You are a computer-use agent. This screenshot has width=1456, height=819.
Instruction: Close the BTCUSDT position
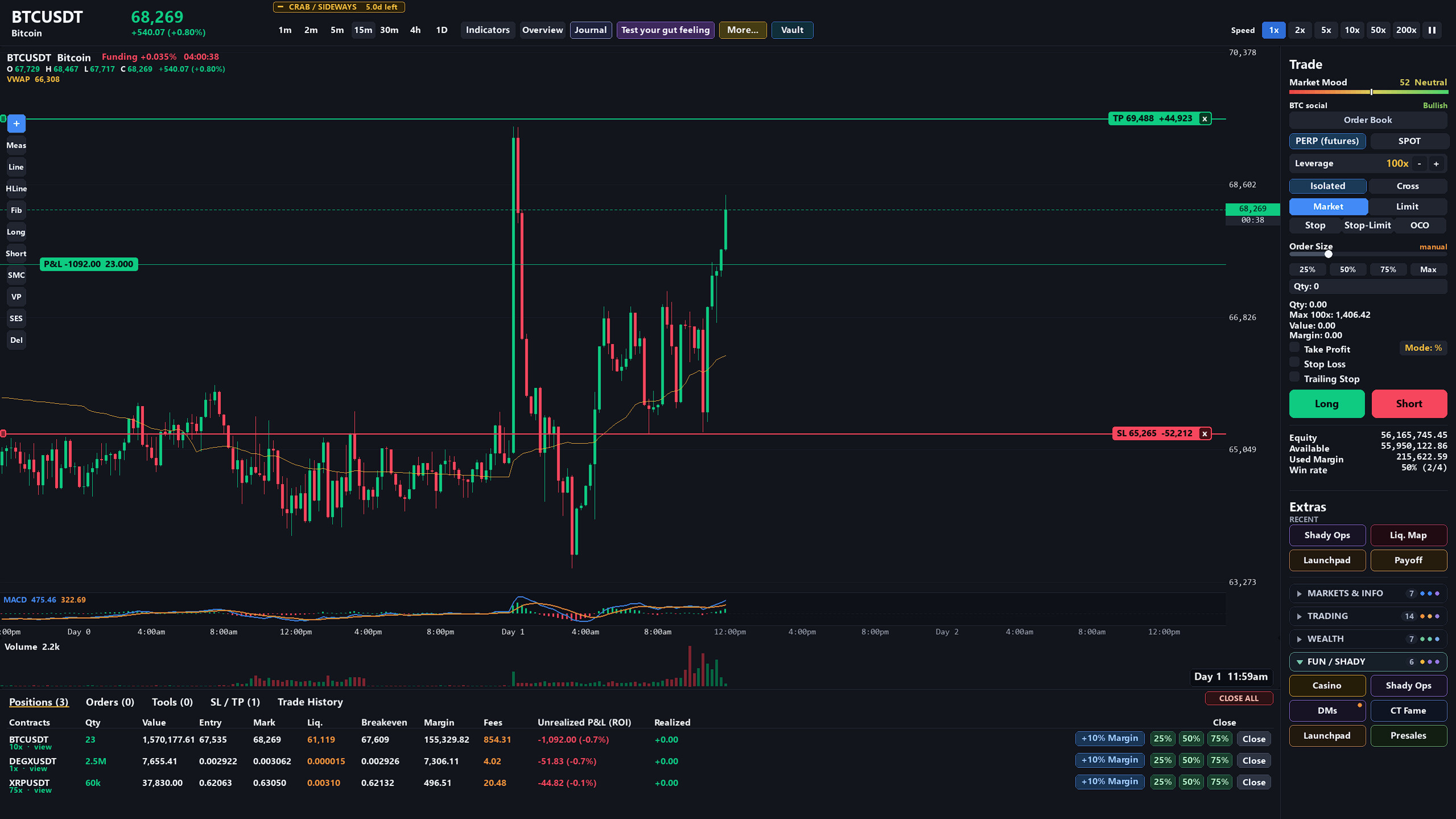coord(1254,739)
